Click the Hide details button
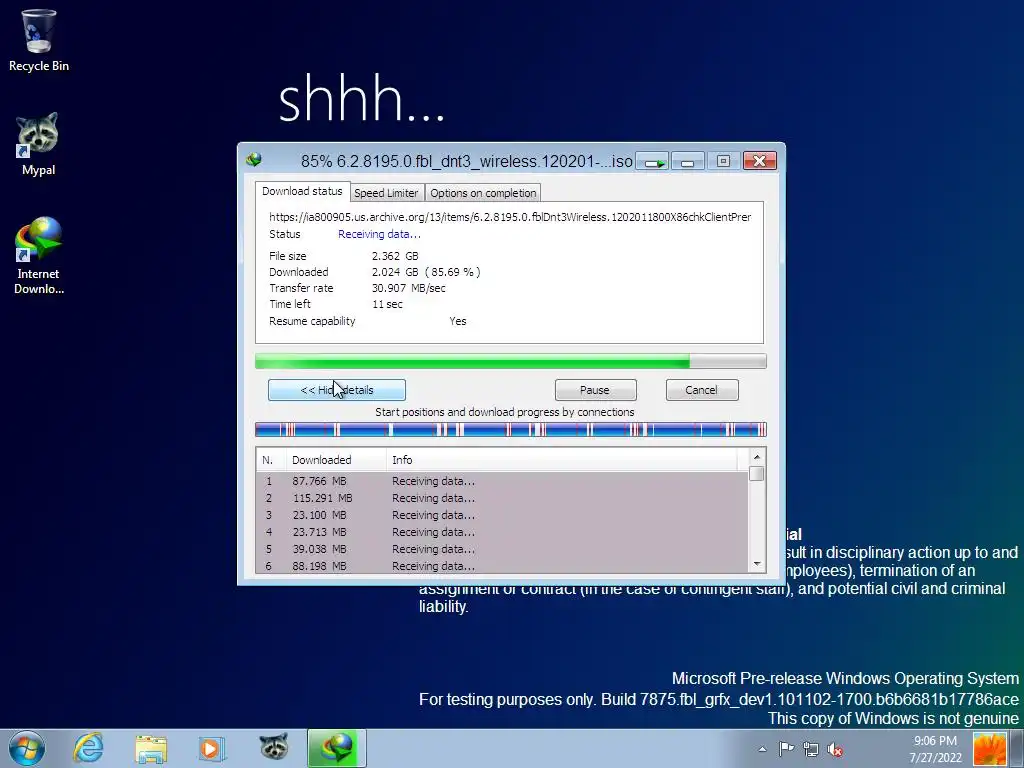Screen dimensions: 1024x768 (337, 390)
